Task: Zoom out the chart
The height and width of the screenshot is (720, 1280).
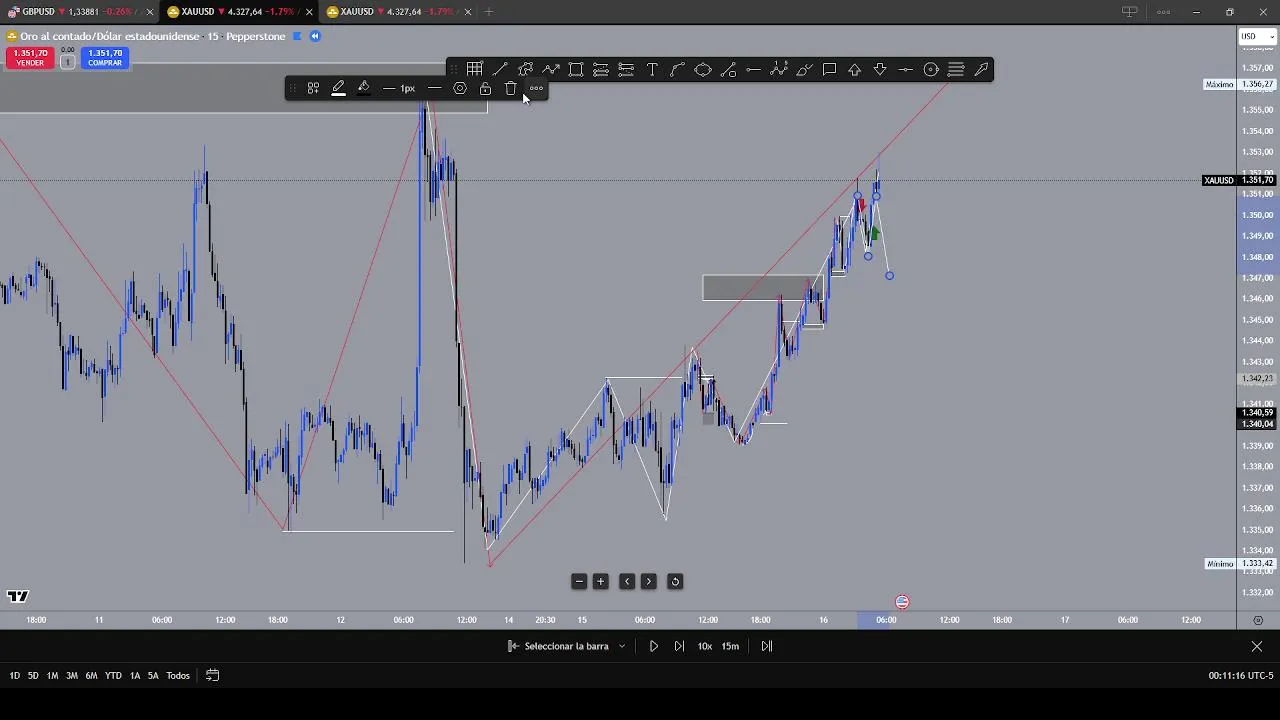Action: pos(579,581)
